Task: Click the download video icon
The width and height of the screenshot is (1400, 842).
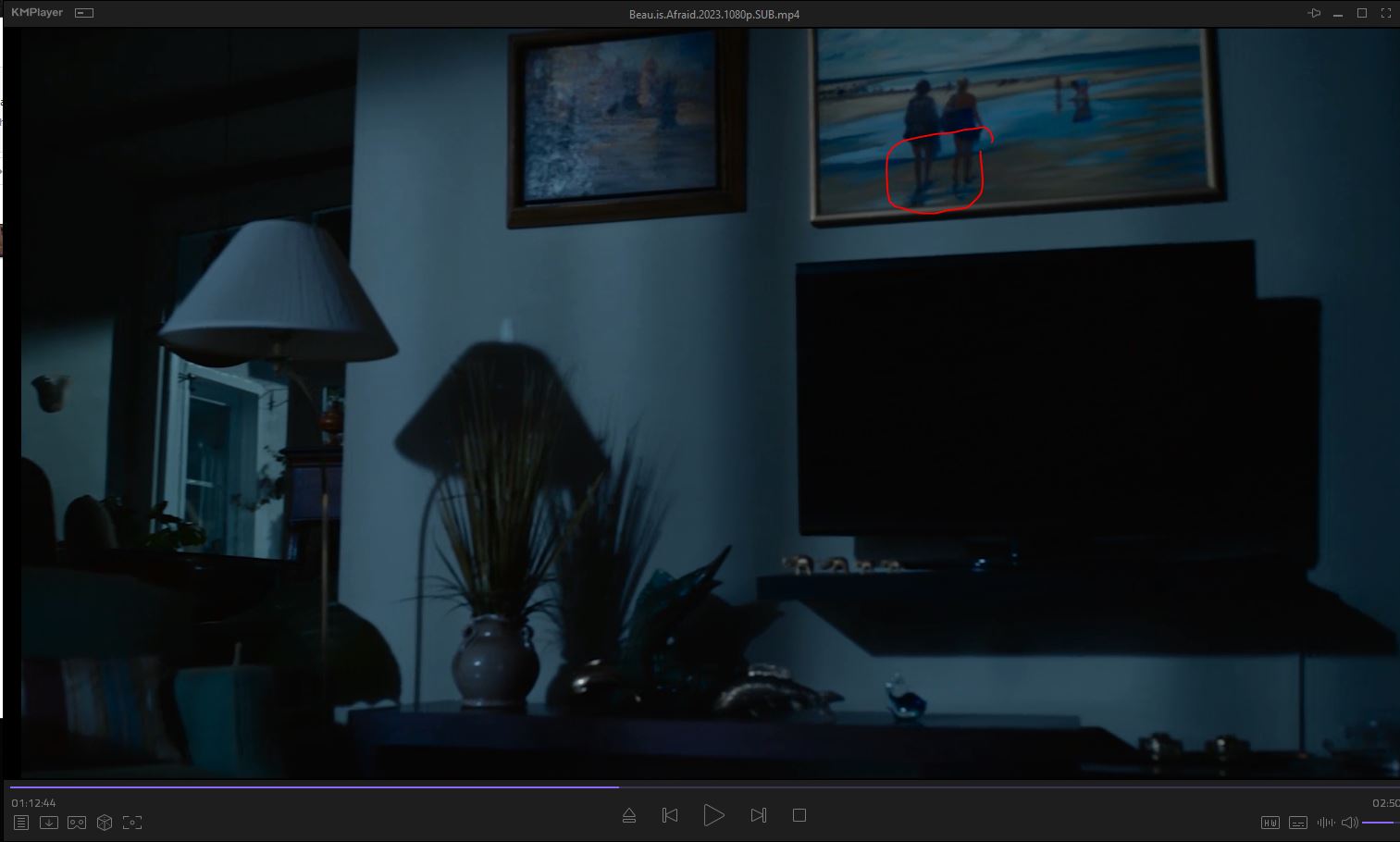Action: click(49, 823)
